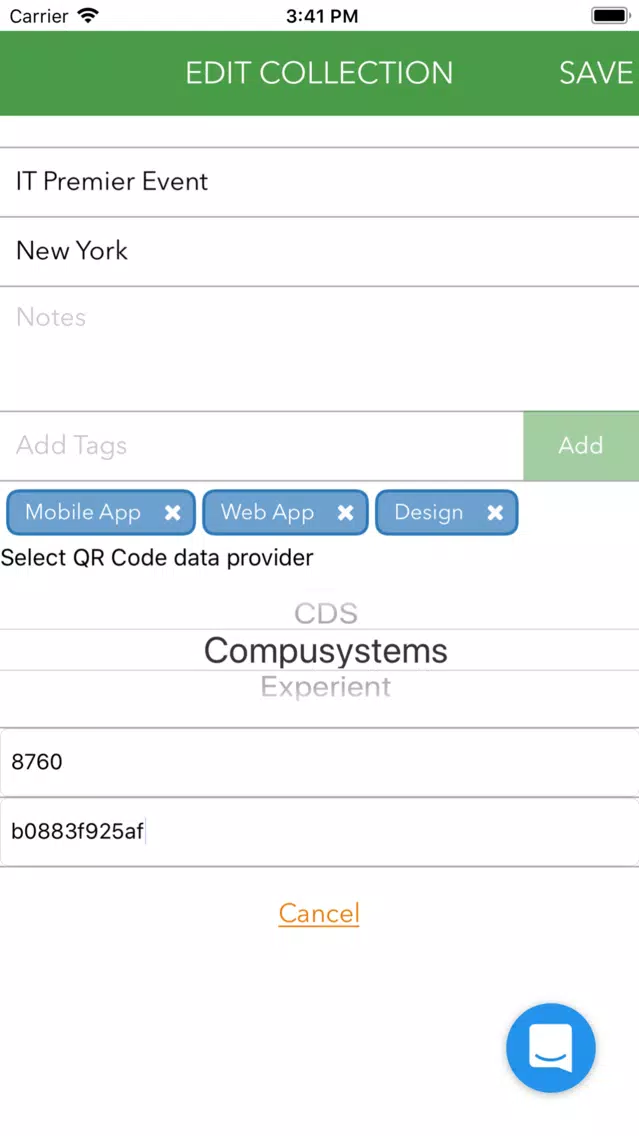Cancel editing the collection

pyautogui.click(x=319, y=913)
